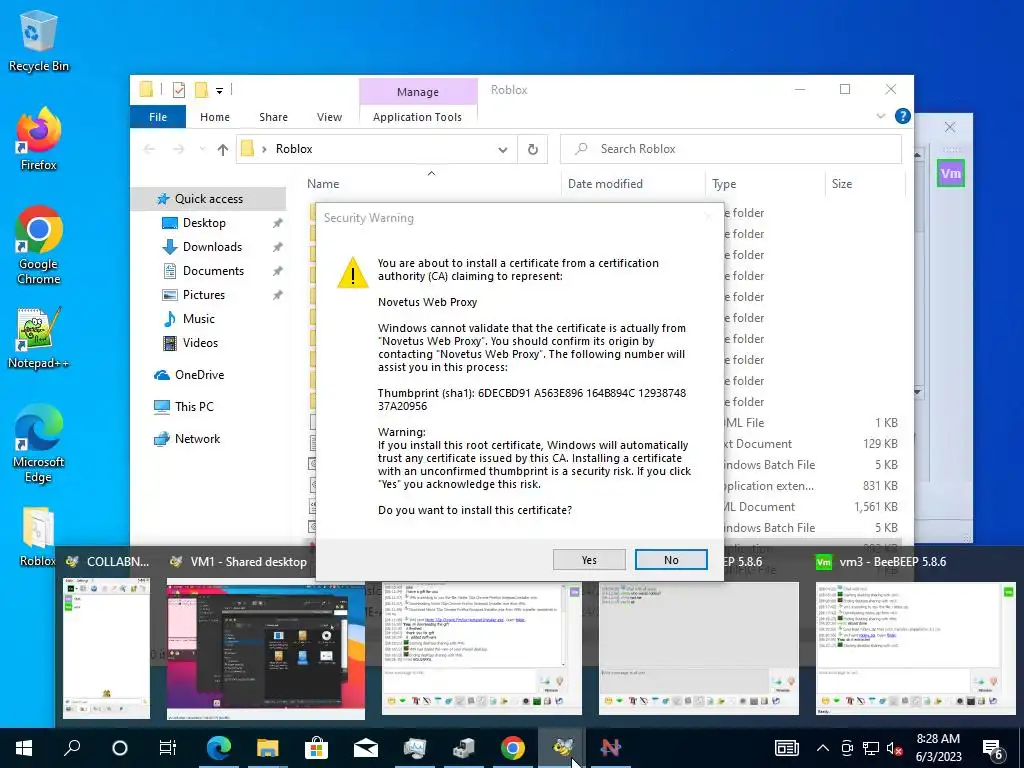Image resolution: width=1024 pixels, height=768 pixels.
Task: Open the network tray icon
Action: coord(871,748)
